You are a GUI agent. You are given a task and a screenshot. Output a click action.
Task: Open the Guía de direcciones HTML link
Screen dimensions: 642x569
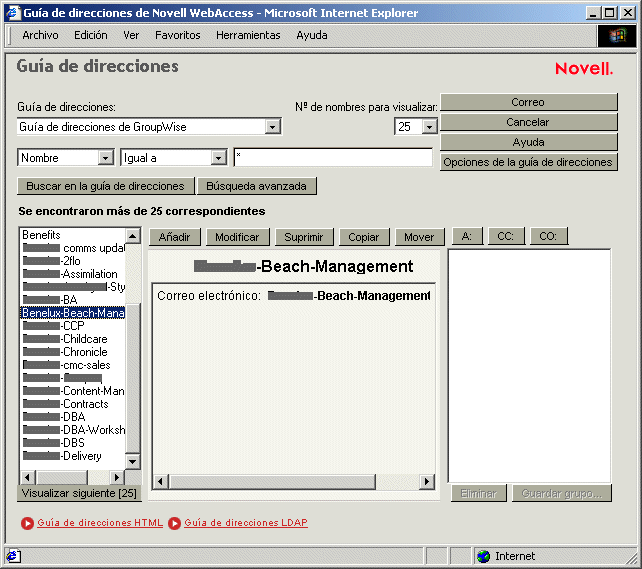[x=100, y=523]
